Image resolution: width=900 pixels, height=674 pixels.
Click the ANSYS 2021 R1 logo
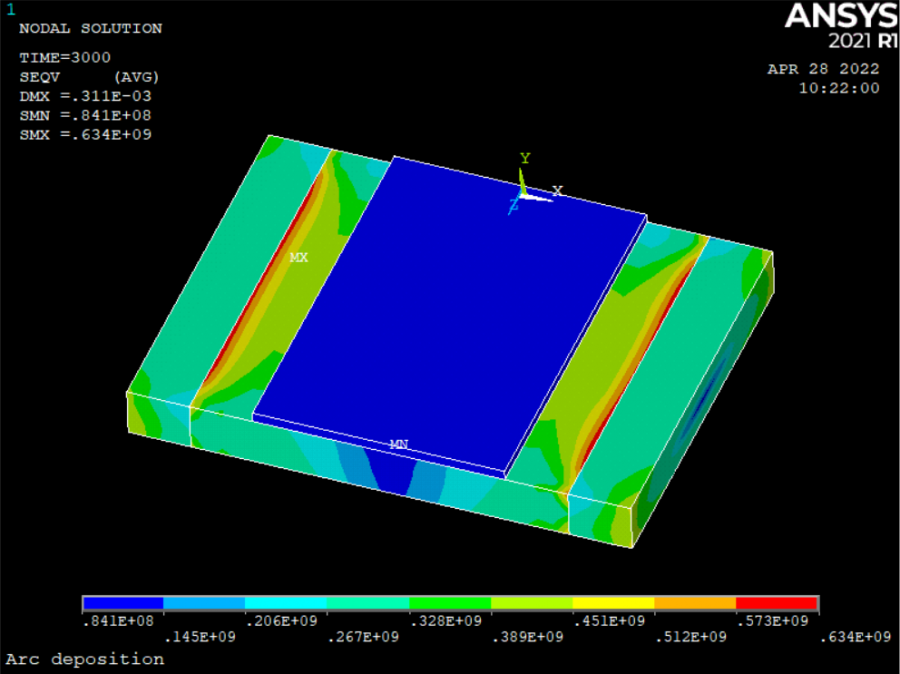coord(841,27)
